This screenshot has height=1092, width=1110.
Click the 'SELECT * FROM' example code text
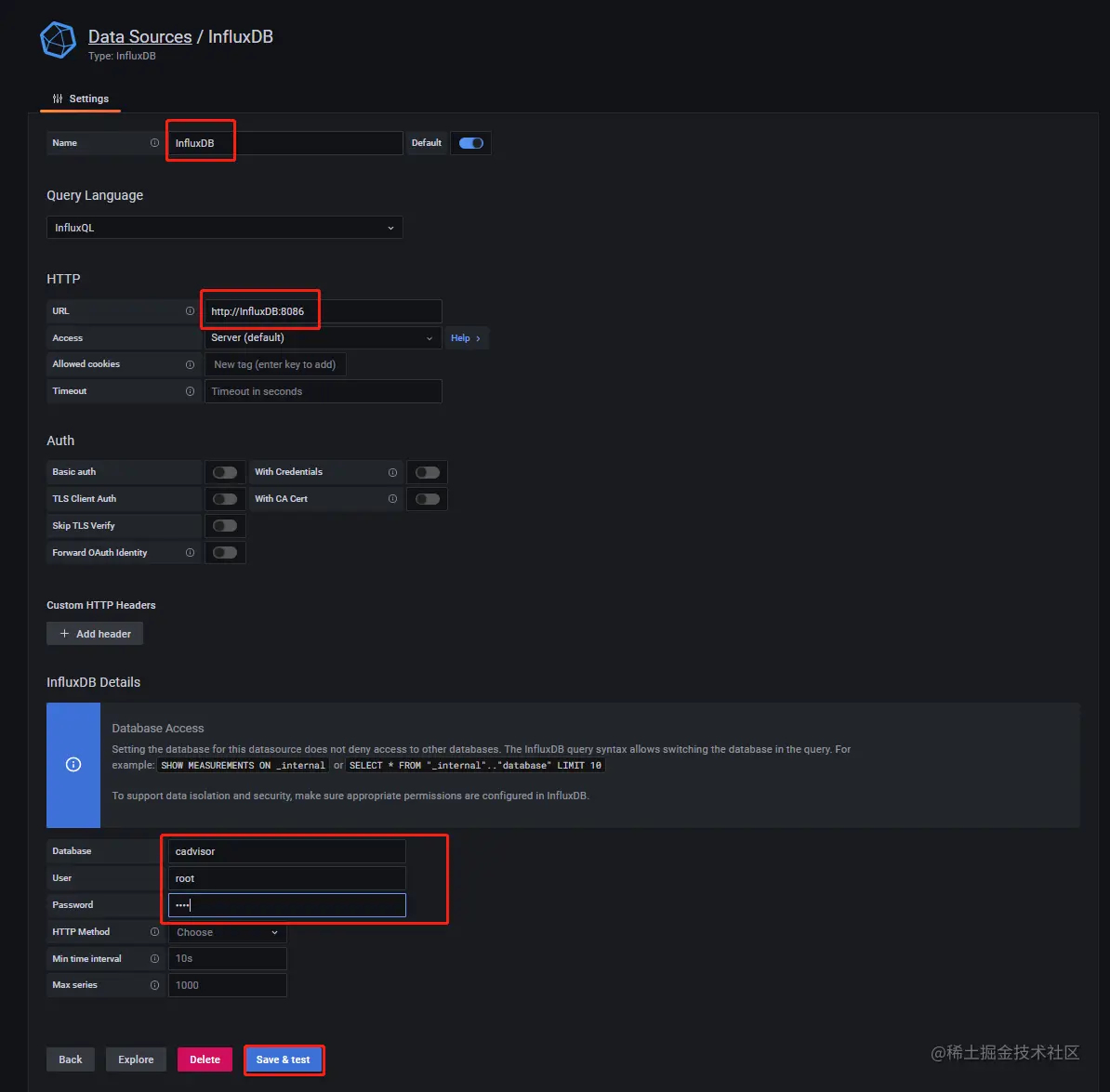click(x=475, y=766)
